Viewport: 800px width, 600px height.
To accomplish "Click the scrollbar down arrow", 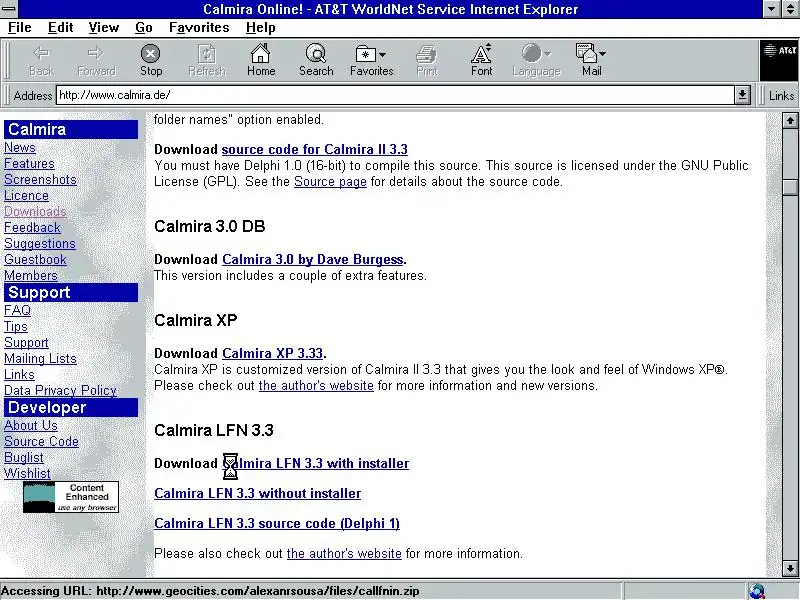I will tap(790, 568).
